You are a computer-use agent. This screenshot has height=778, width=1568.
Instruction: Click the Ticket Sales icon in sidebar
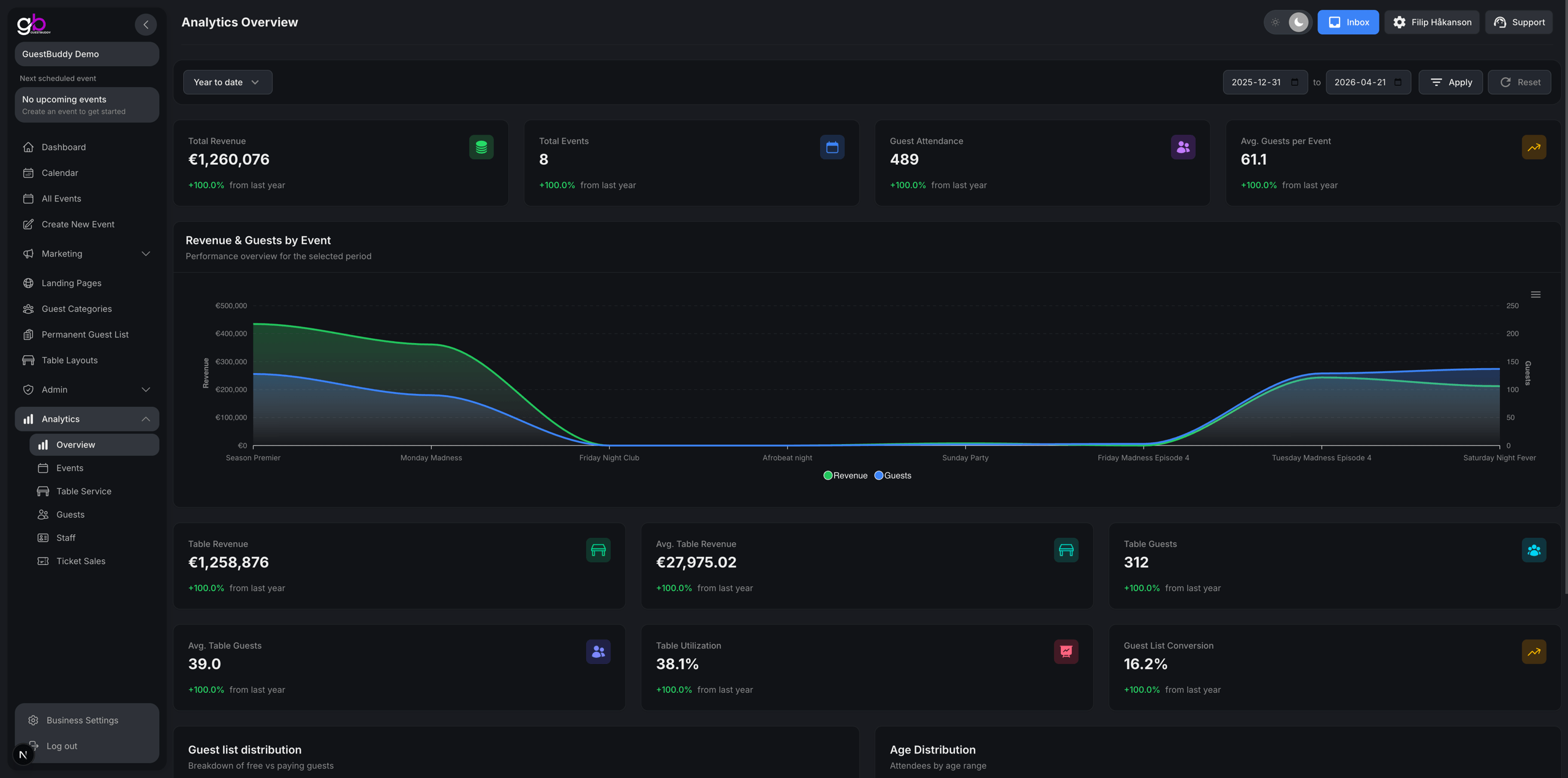[42, 561]
